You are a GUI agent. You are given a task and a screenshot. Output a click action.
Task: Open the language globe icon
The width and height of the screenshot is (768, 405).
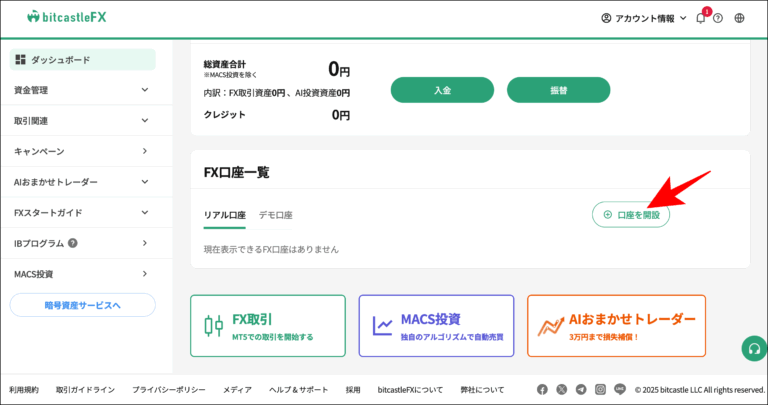click(x=740, y=18)
